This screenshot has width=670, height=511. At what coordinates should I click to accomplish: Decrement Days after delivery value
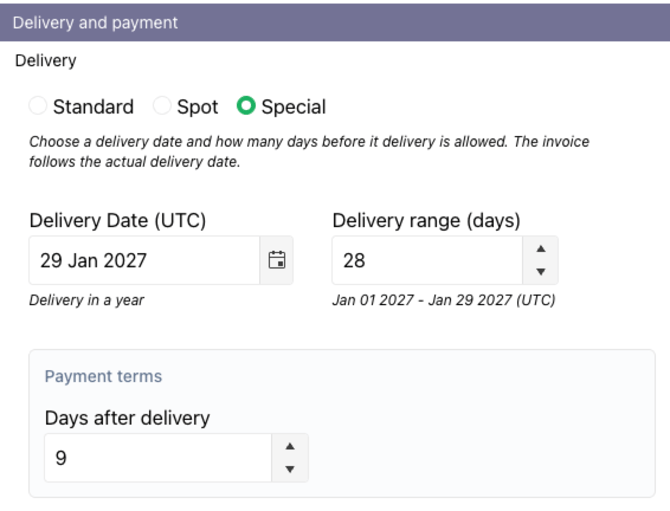tap(290, 469)
